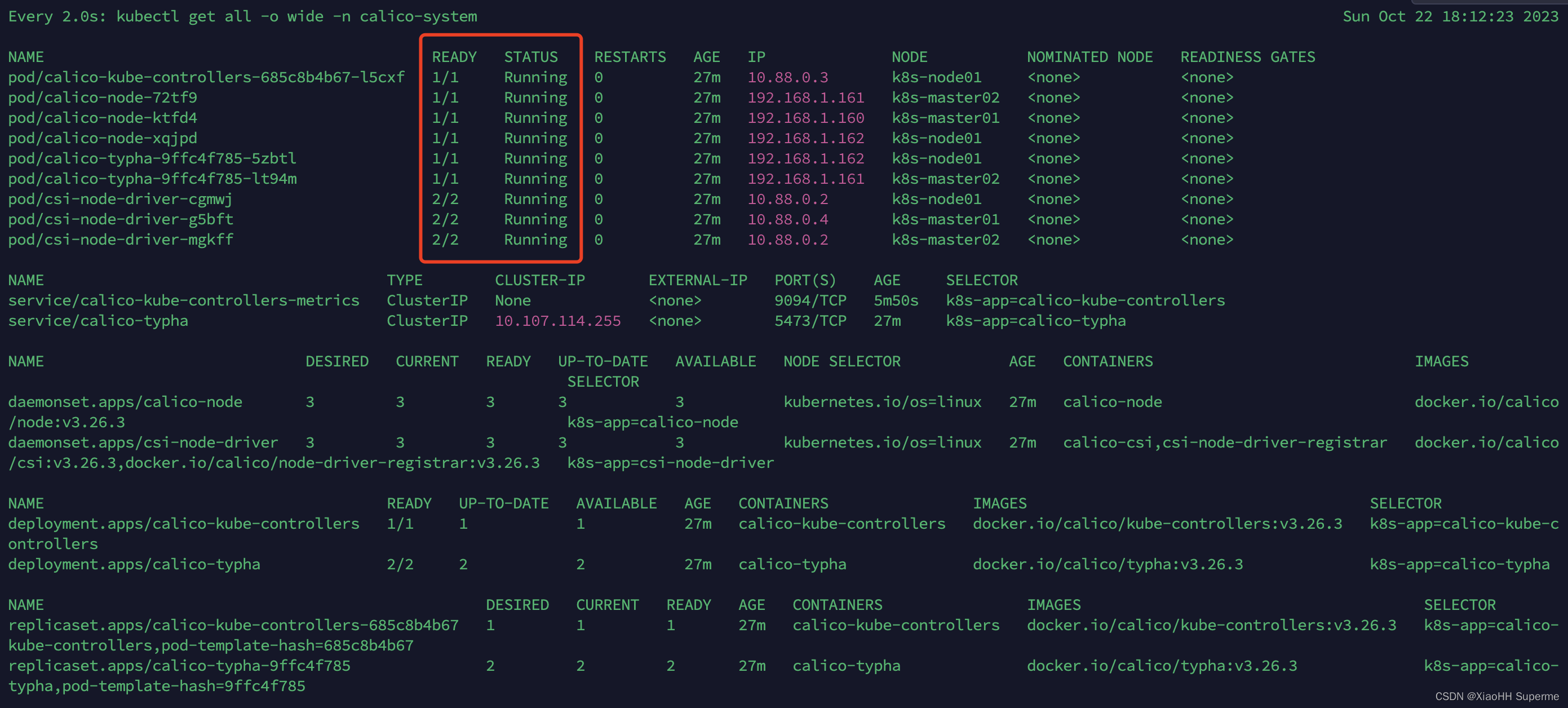Click the READINESS GATES column header

pyautogui.click(x=1248, y=56)
